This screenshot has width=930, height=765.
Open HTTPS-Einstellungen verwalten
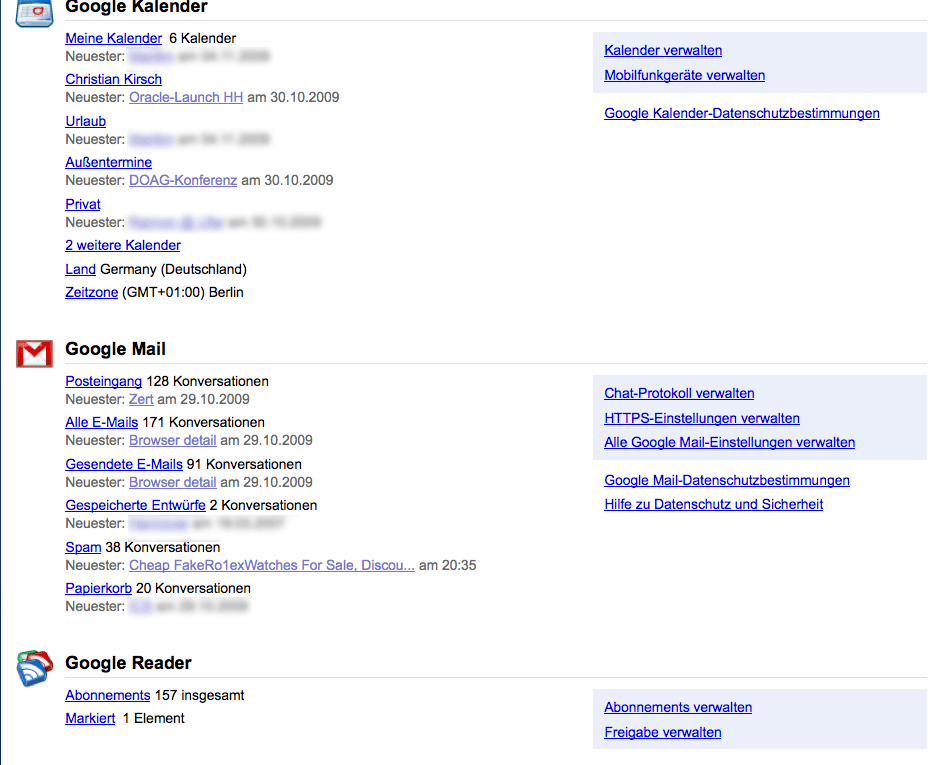702,418
